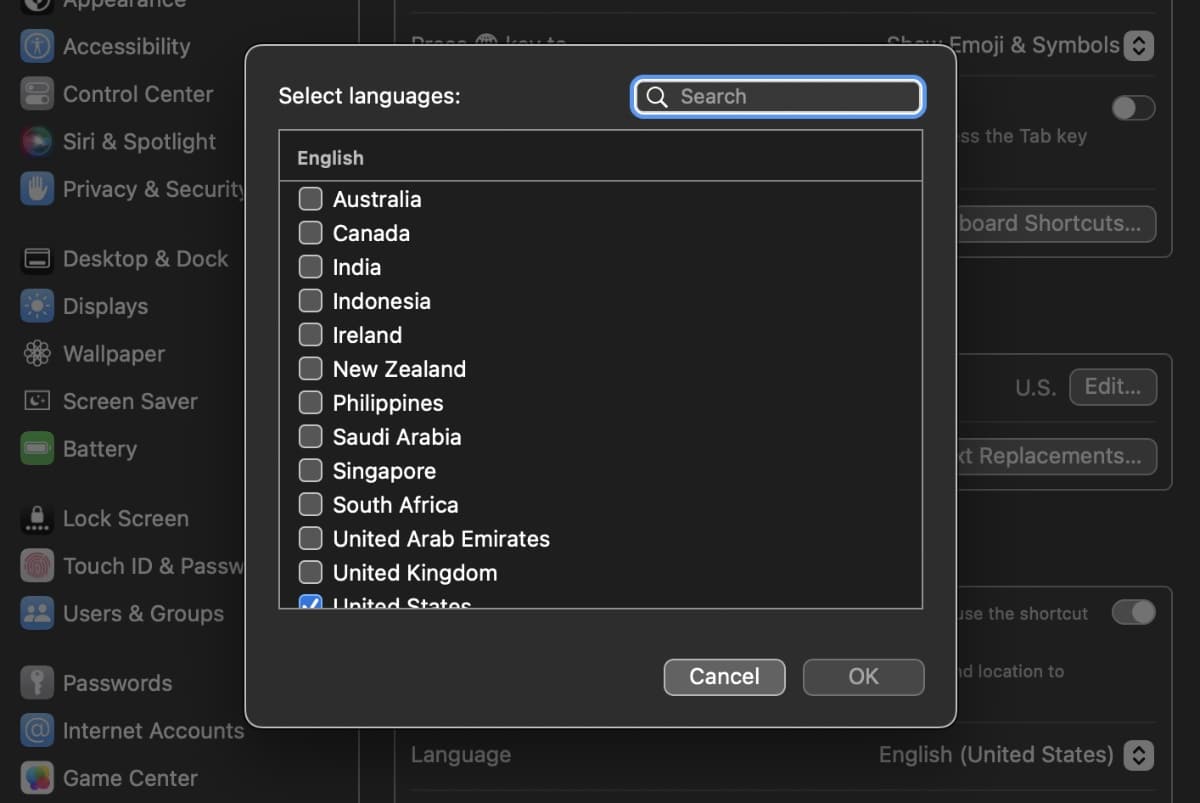
Task: Open Screen Saver in the sidebar
Action: 129,402
